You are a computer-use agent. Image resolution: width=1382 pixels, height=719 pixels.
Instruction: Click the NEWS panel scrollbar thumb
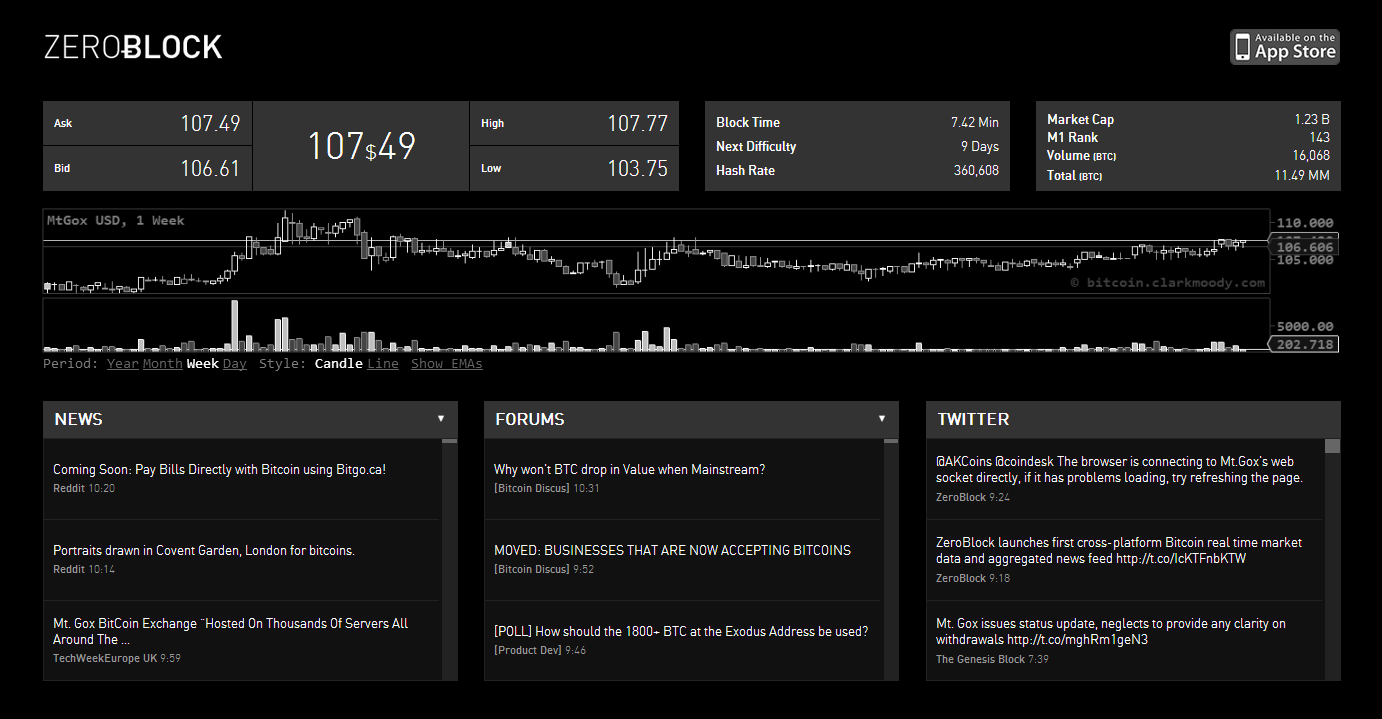click(450, 441)
